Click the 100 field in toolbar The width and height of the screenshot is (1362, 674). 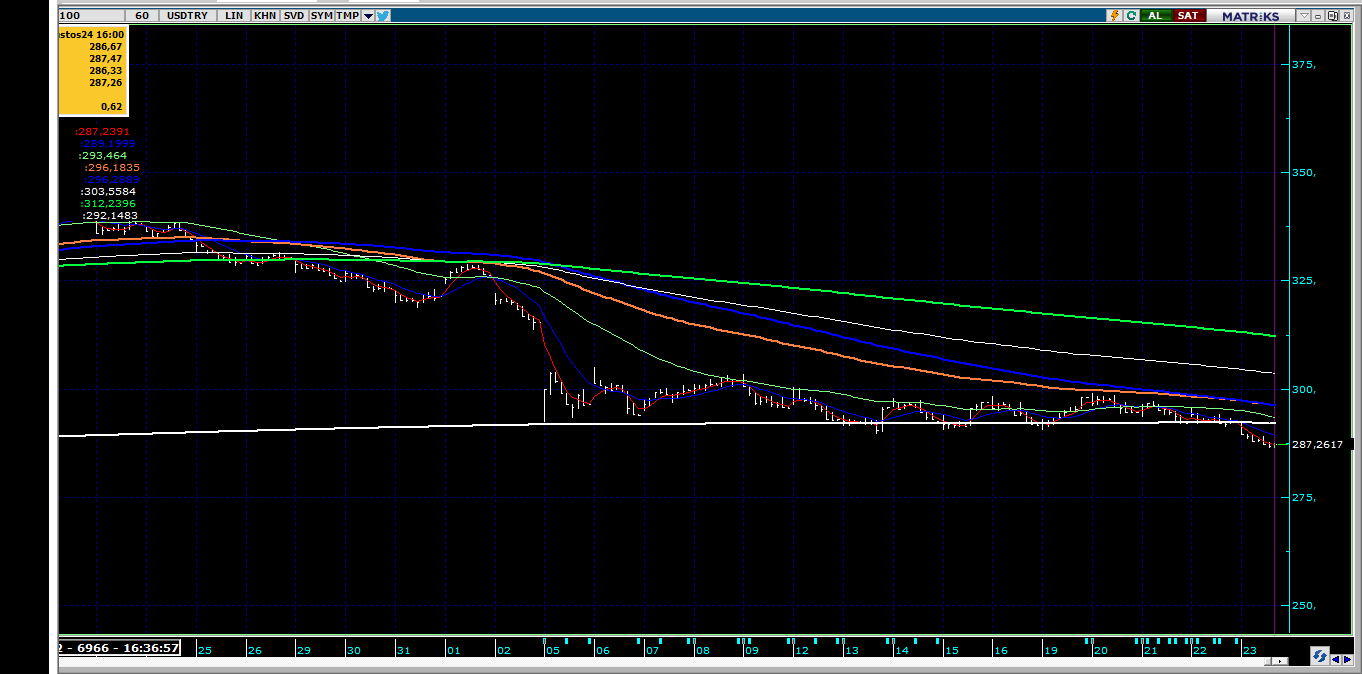pos(91,16)
